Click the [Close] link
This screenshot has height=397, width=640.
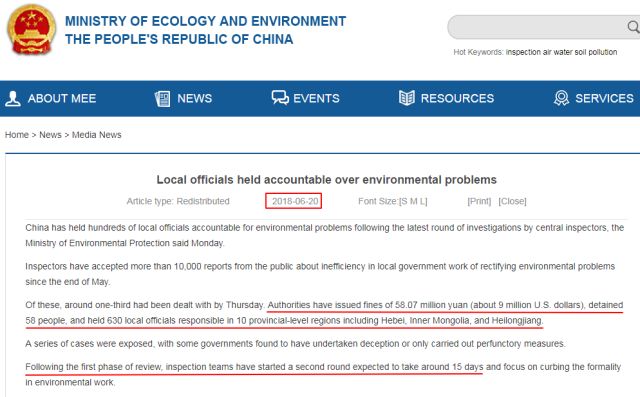[512, 201]
